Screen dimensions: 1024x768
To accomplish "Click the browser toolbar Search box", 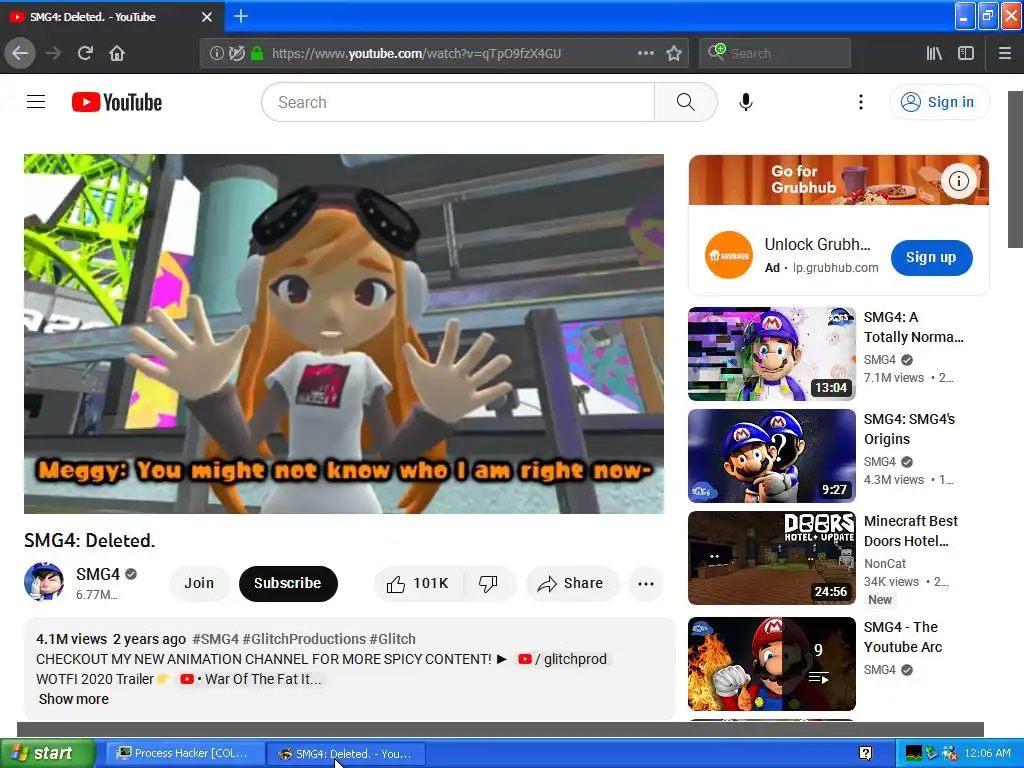I will tap(775, 53).
